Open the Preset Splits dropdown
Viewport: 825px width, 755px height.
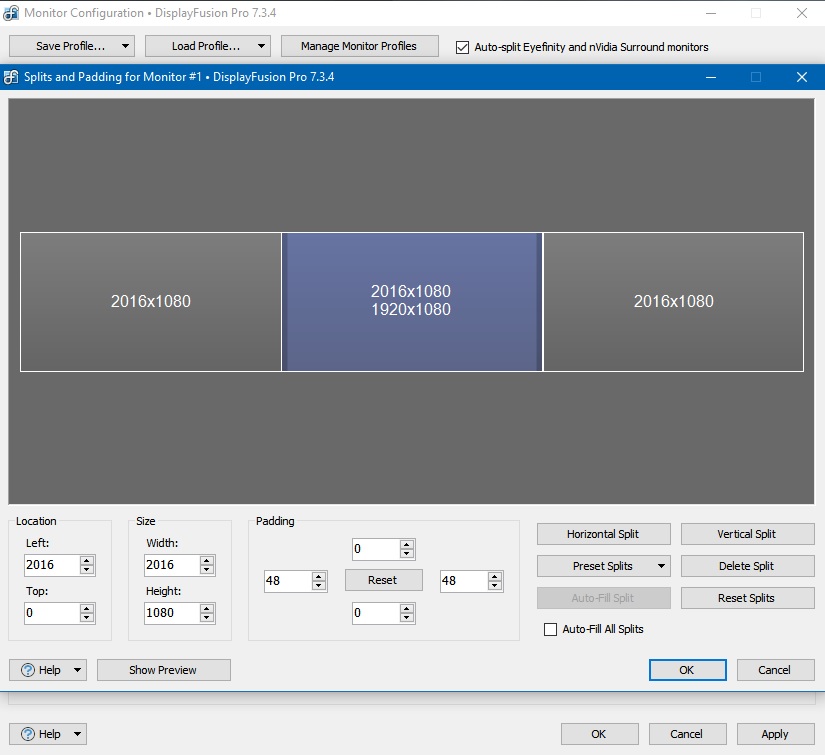pyautogui.click(x=662, y=566)
